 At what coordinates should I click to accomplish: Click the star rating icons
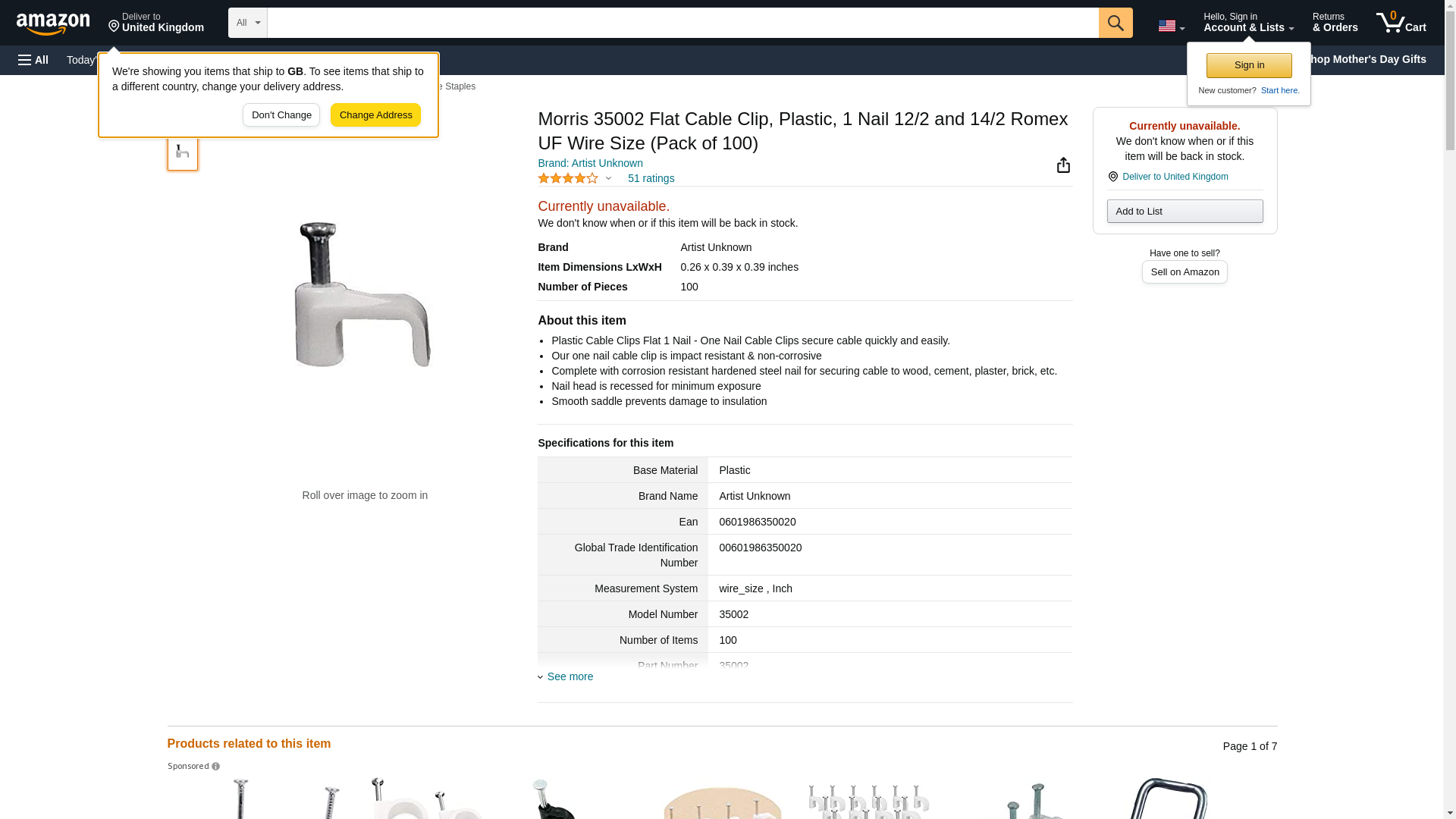[567, 178]
